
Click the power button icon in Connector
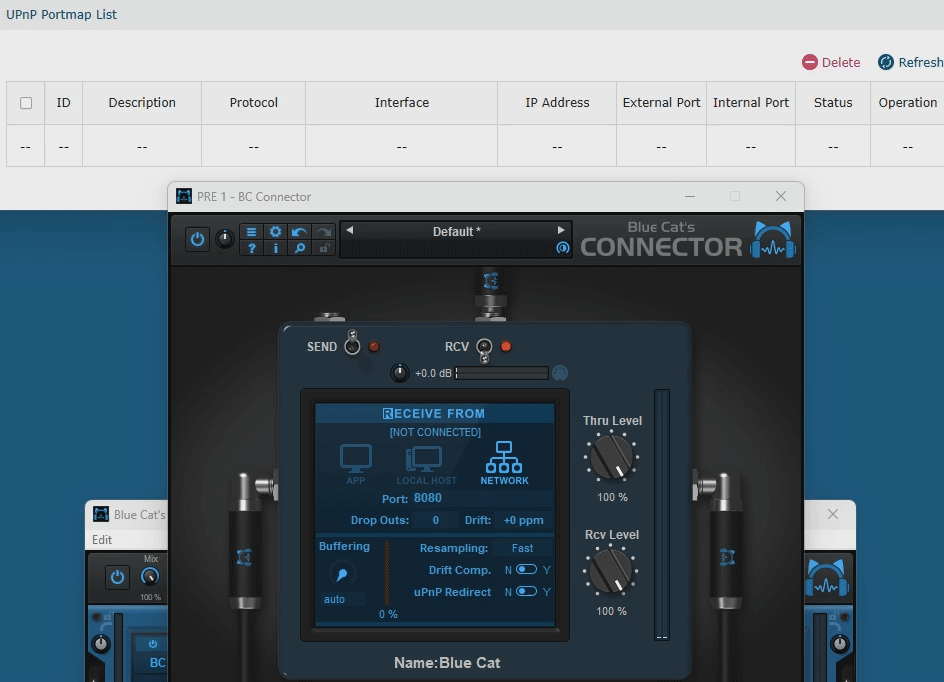(x=197, y=238)
